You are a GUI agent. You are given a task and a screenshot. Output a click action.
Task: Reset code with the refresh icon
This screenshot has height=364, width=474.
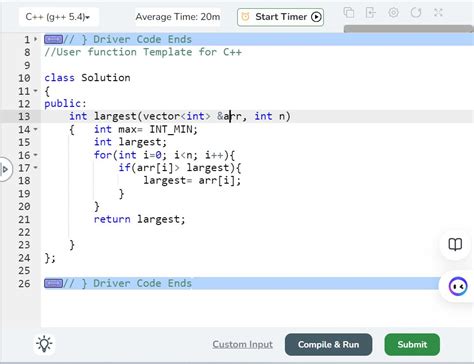[x=416, y=13]
